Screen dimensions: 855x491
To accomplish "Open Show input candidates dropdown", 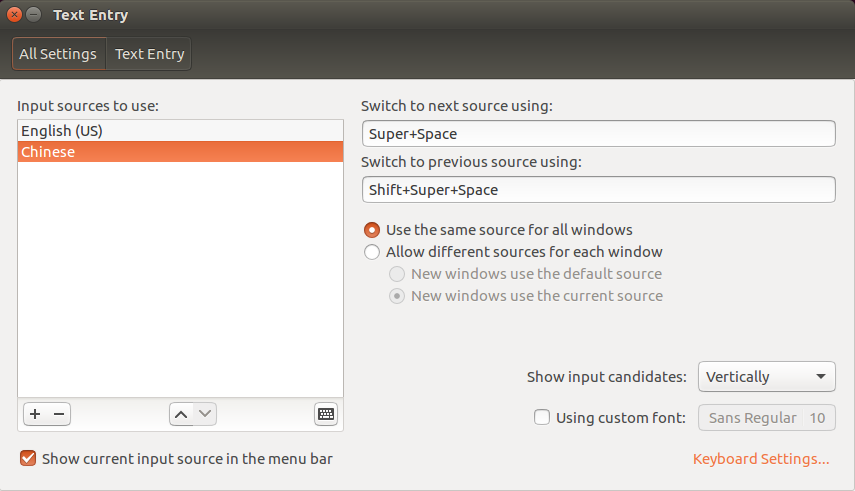I will click(x=766, y=377).
